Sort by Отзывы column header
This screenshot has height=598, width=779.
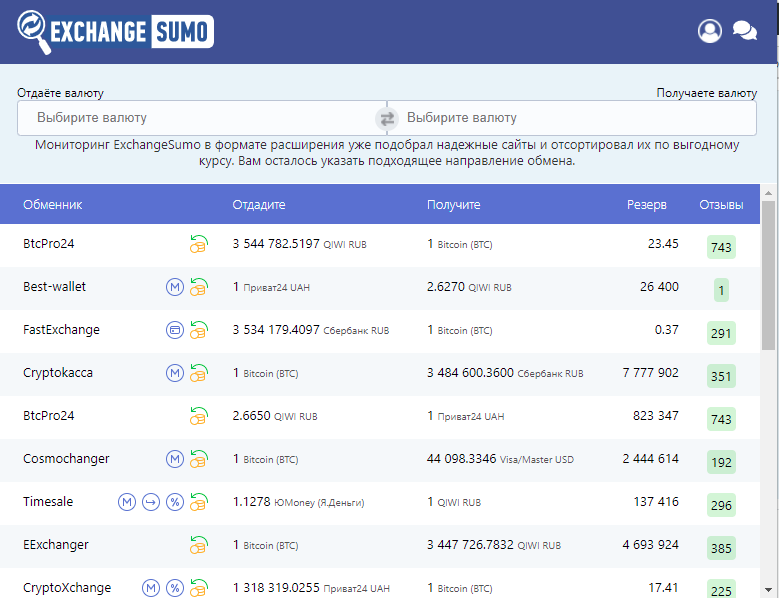click(721, 205)
